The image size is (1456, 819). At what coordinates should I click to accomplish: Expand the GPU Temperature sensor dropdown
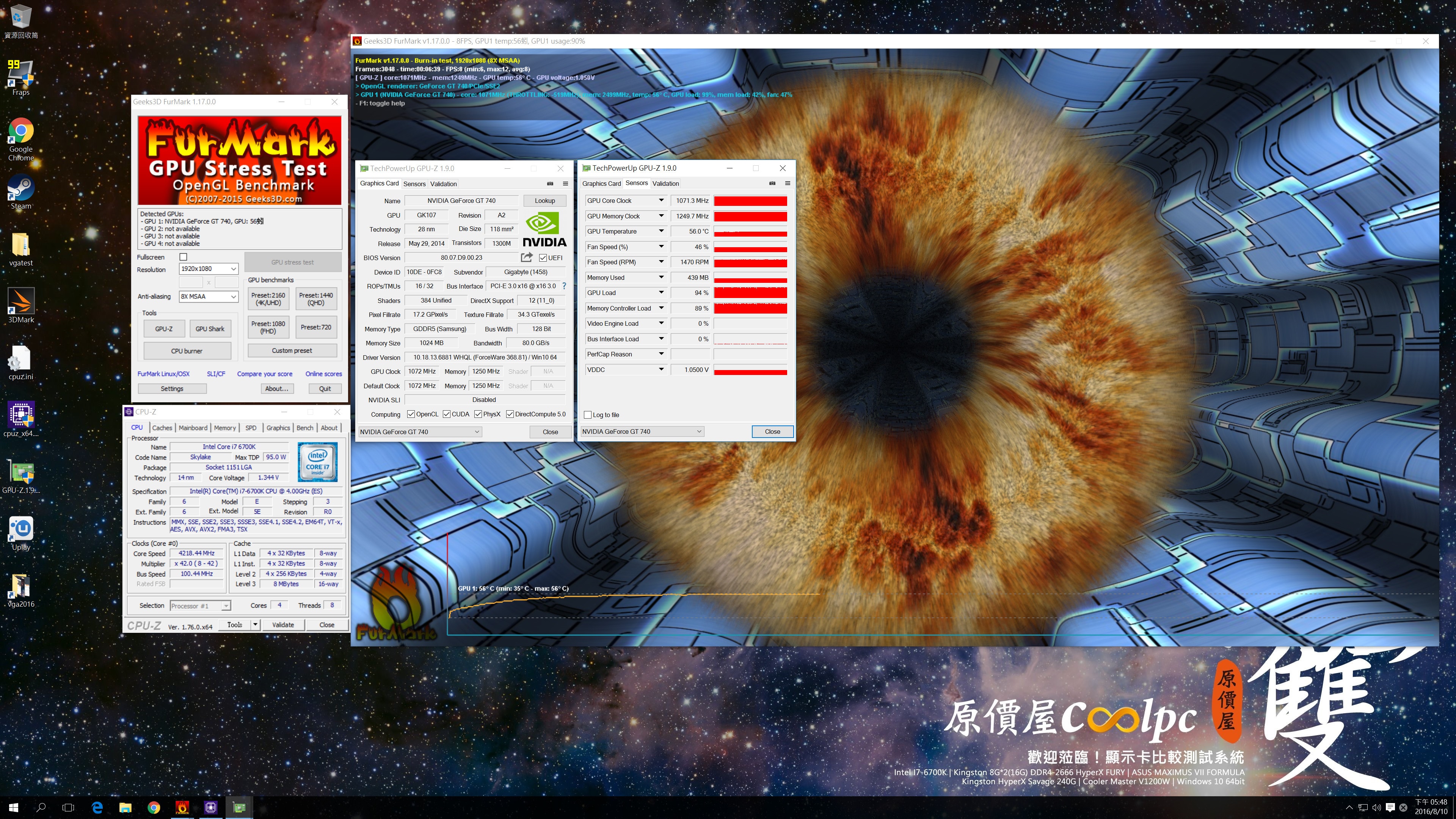[x=661, y=231]
